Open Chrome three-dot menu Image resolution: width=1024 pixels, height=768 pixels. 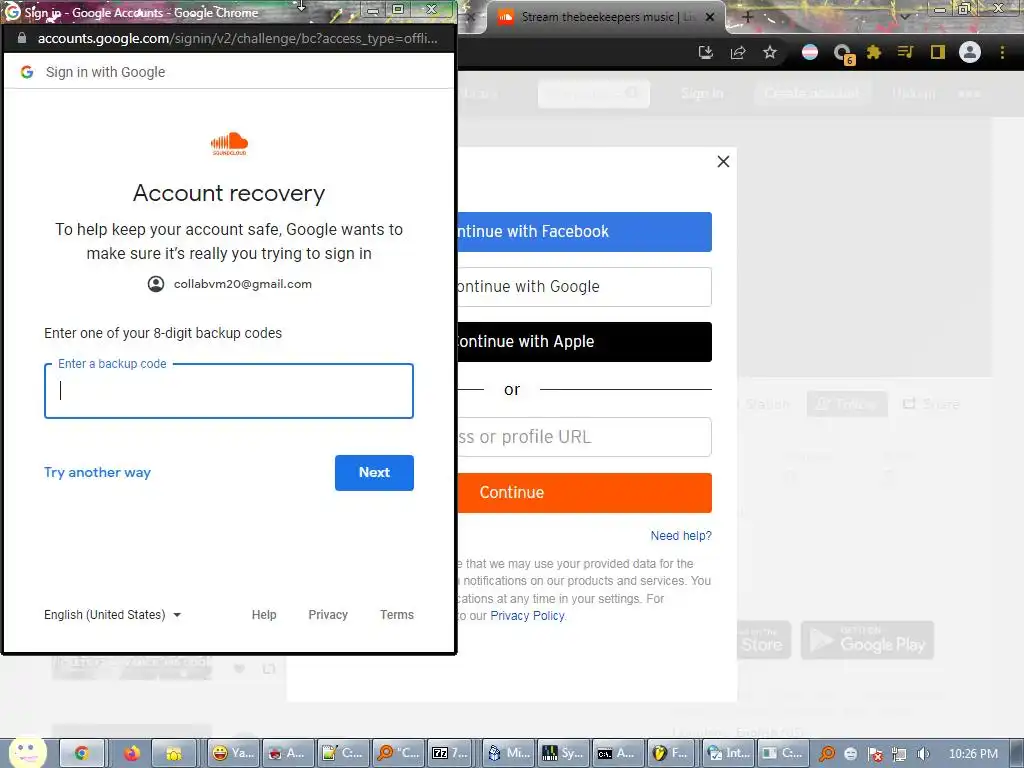[1002, 52]
